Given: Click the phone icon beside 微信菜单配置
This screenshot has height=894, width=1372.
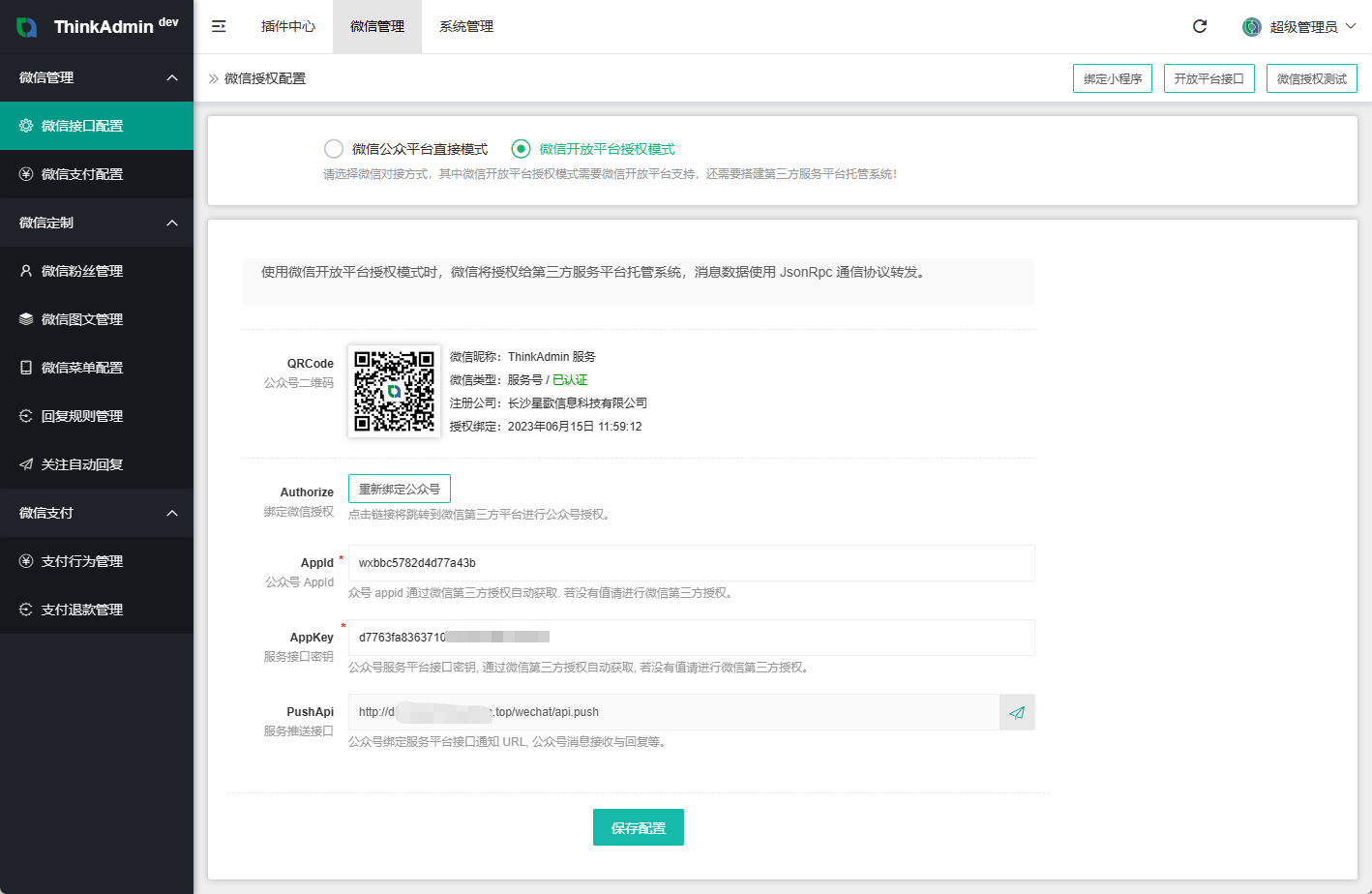Looking at the screenshot, I should coord(26,368).
